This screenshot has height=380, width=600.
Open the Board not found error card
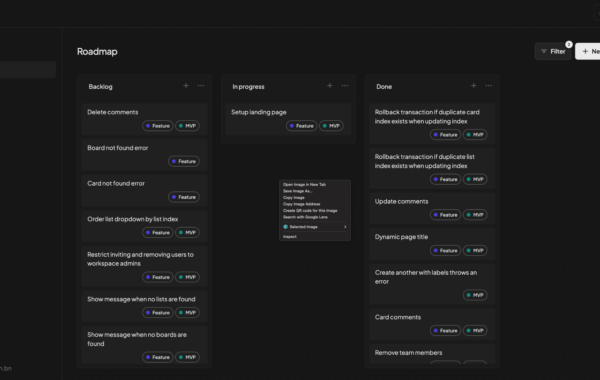coord(145,155)
